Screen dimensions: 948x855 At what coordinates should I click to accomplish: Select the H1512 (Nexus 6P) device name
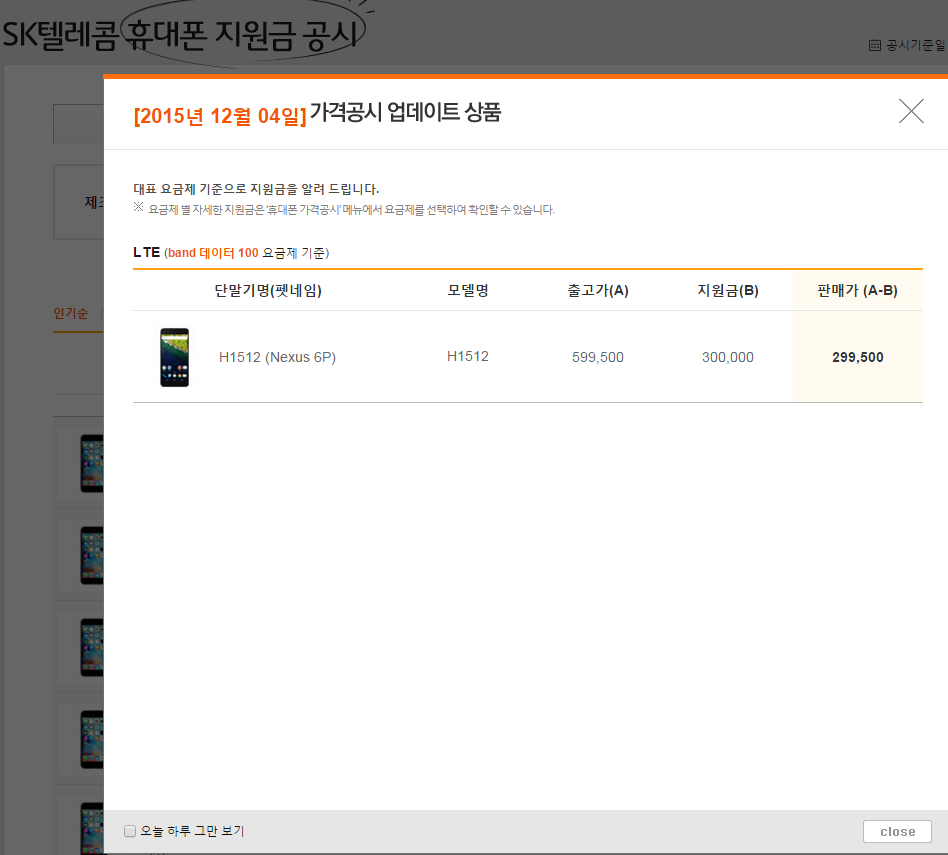coord(277,357)
